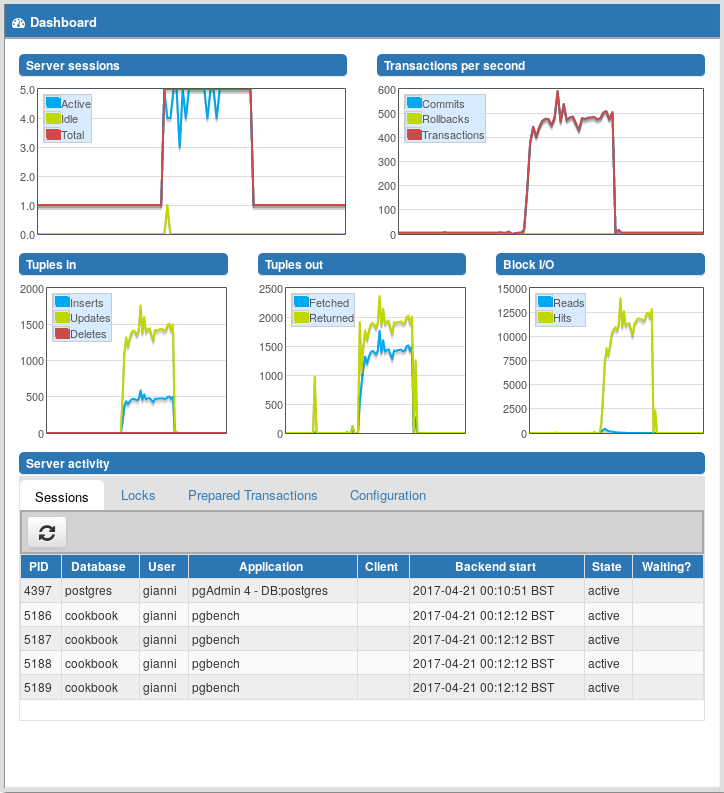The image size is (724, 793).
Task: Click the green Hits legend swatch
Action: (545, 318)
